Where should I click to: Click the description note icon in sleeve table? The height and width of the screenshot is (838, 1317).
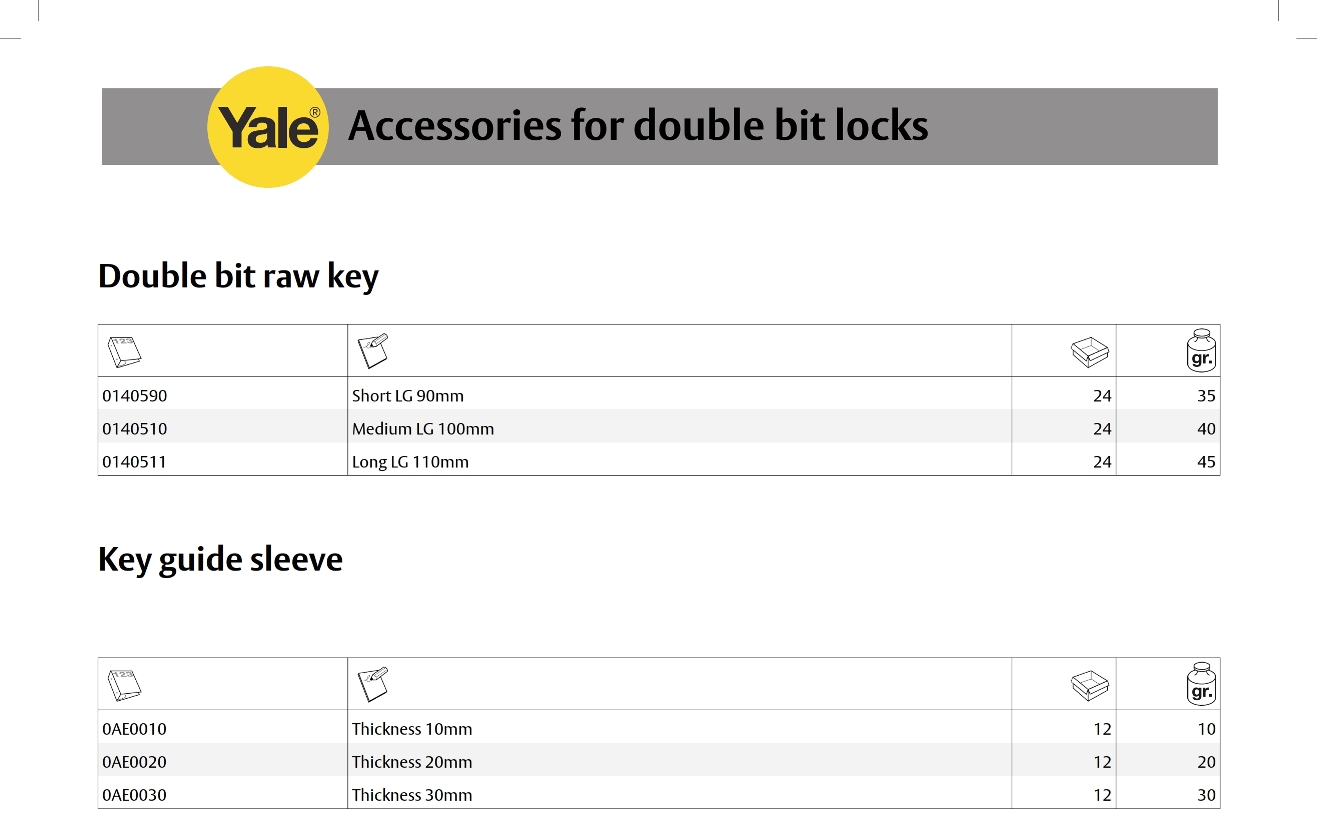pos(373,682)
